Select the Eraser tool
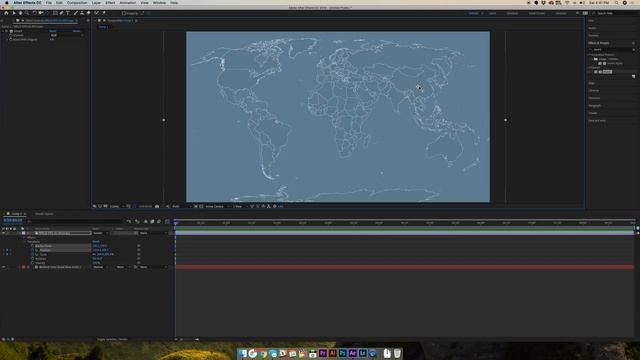640x360 pixels. click(88, 13)
